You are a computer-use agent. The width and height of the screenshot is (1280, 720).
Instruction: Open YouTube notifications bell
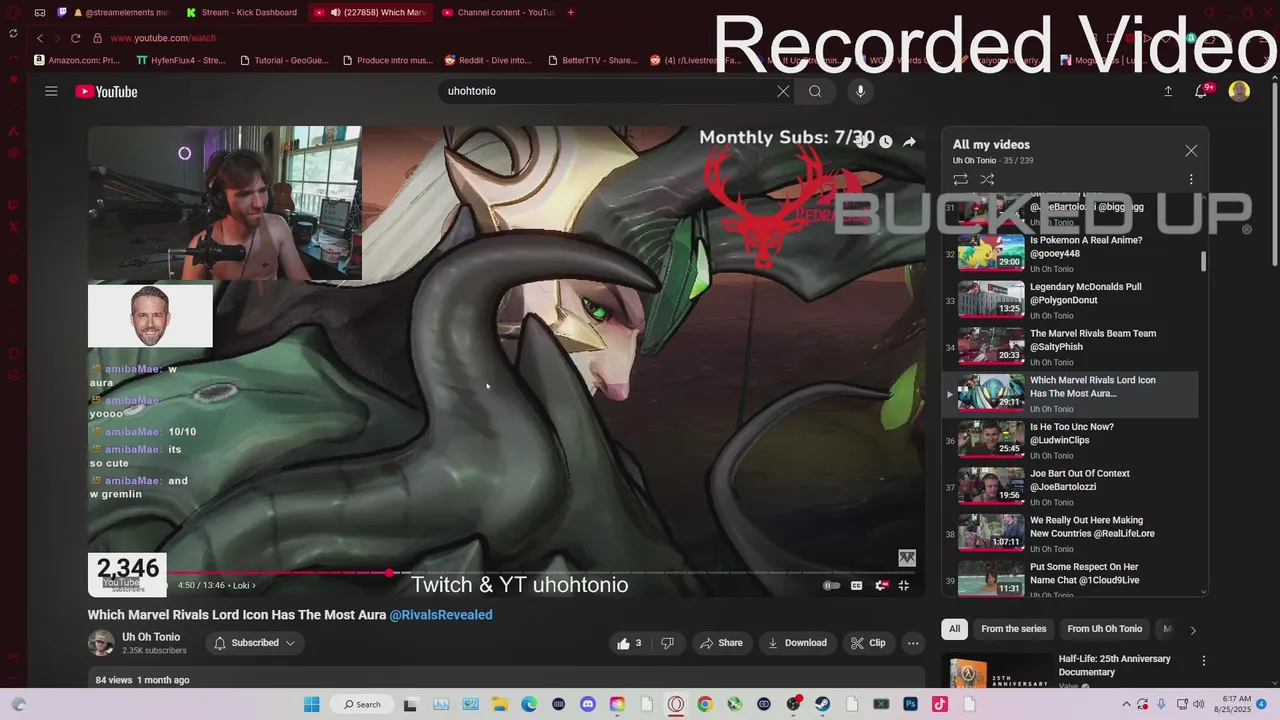click(x=1201, y=91)
